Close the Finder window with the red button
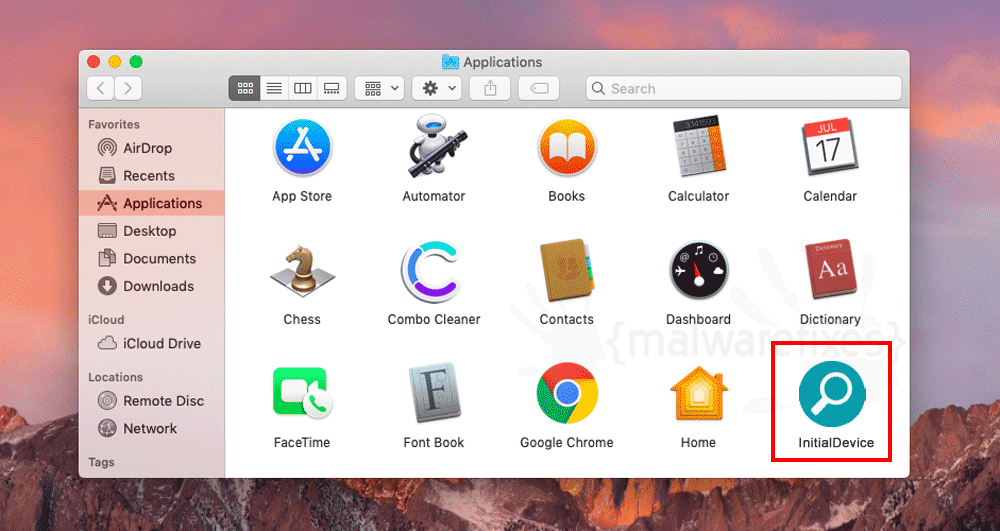The image size is (1000, 531). (x=94, y=61)
